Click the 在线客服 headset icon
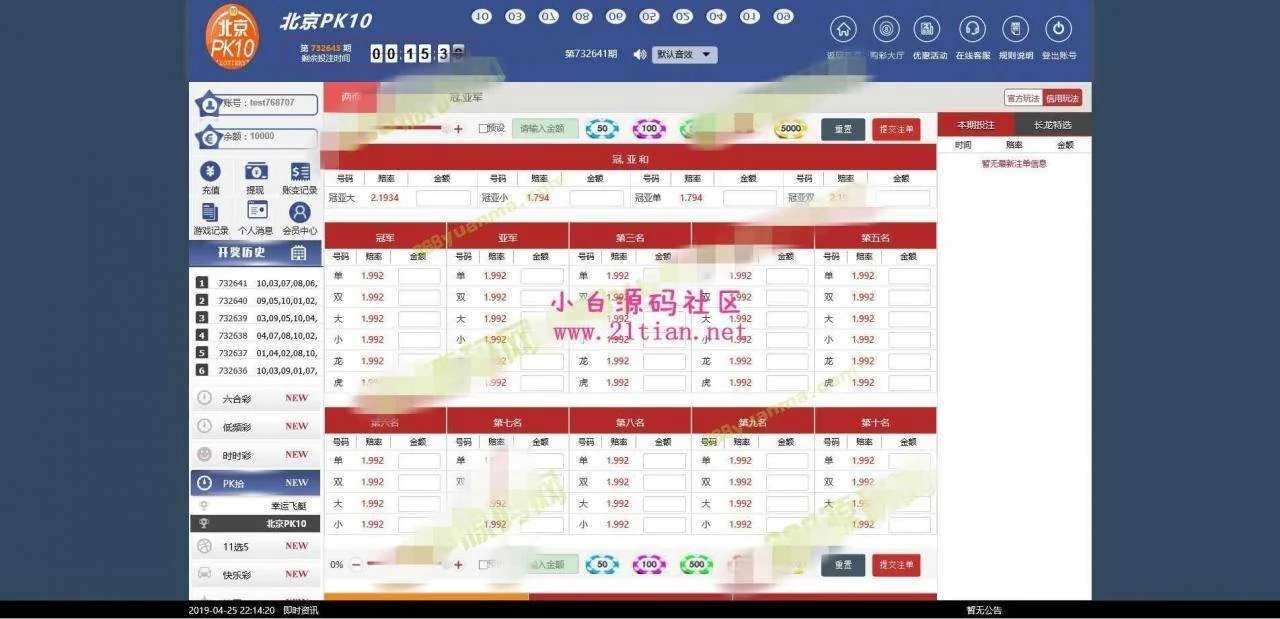The height and width of the screenshot is (619, 1280). (972, 30)
